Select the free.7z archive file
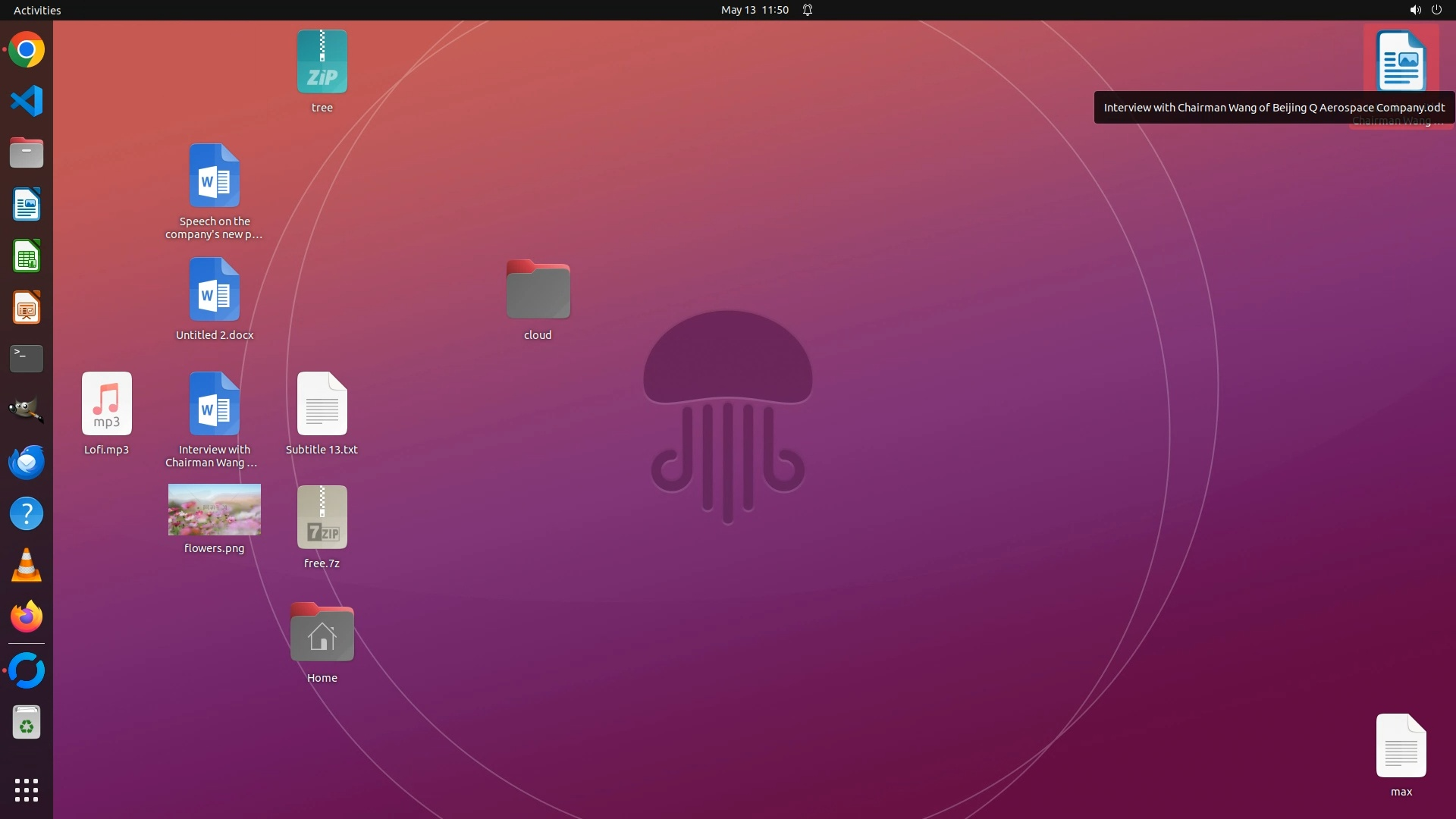Image resolution: width=1456 pixels, height=819 pixels. click(x=322, y=518)
